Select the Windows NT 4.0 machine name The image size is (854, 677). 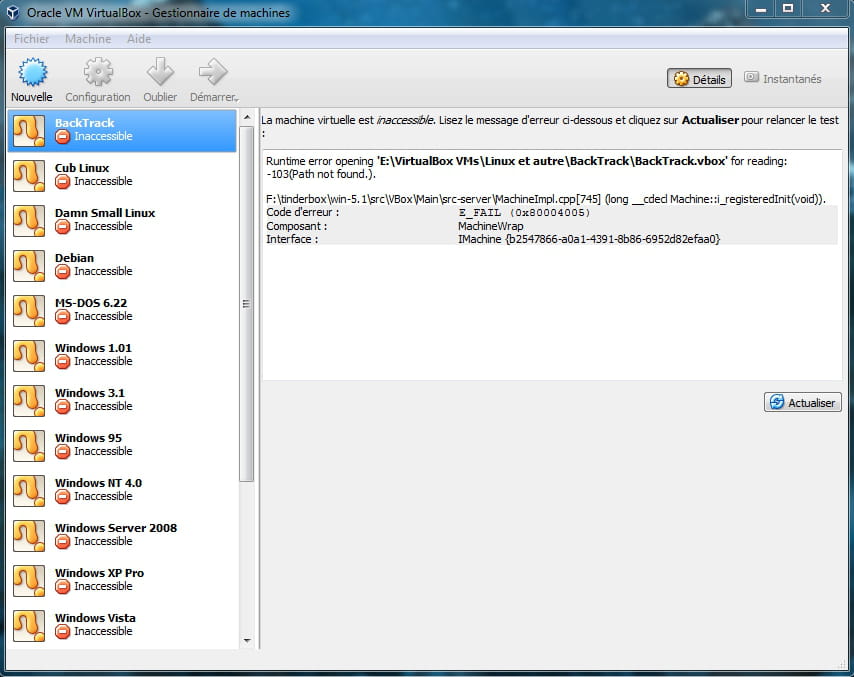coord(99,483)
